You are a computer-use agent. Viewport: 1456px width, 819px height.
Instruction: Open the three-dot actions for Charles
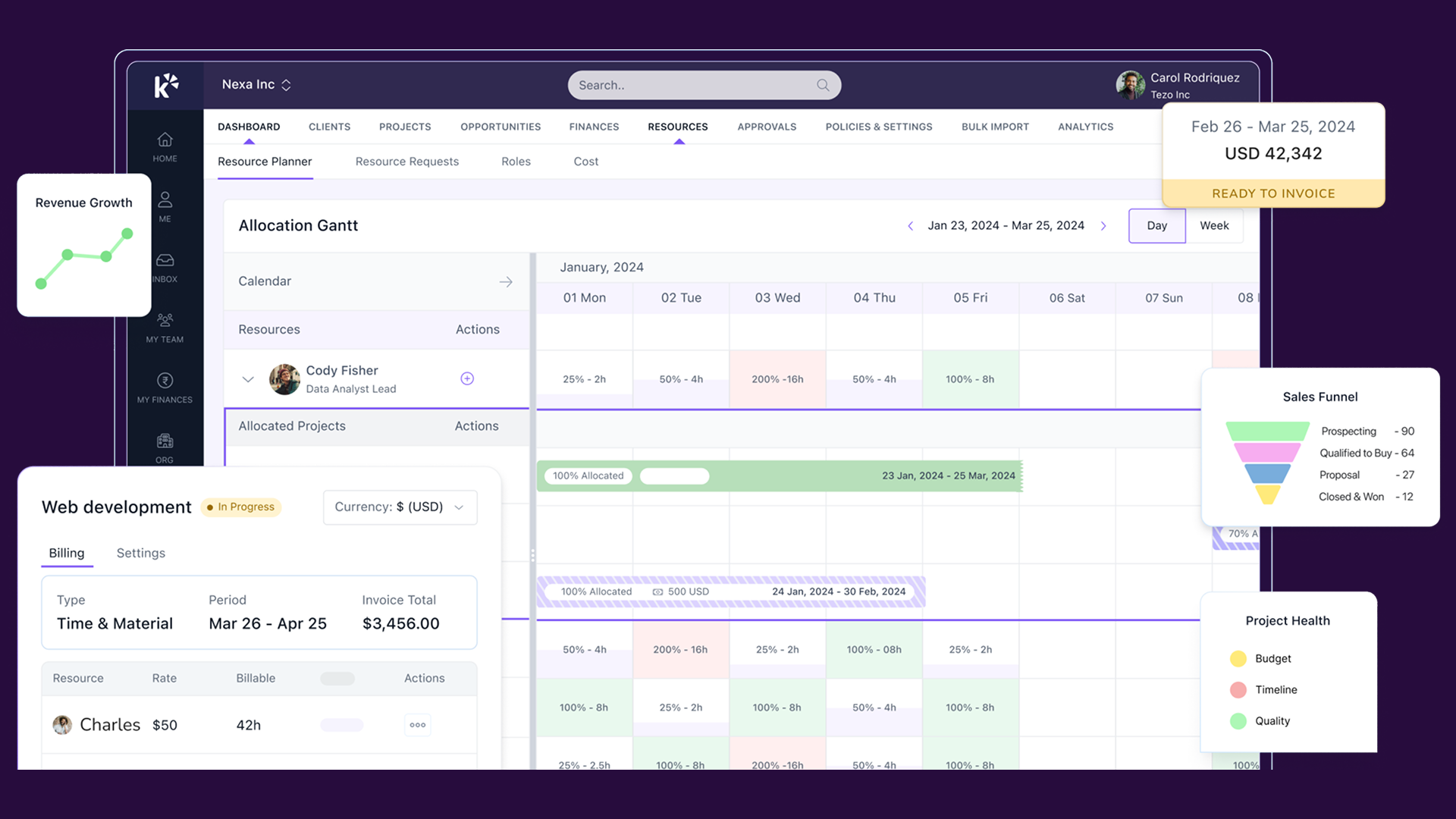(418, 725)
